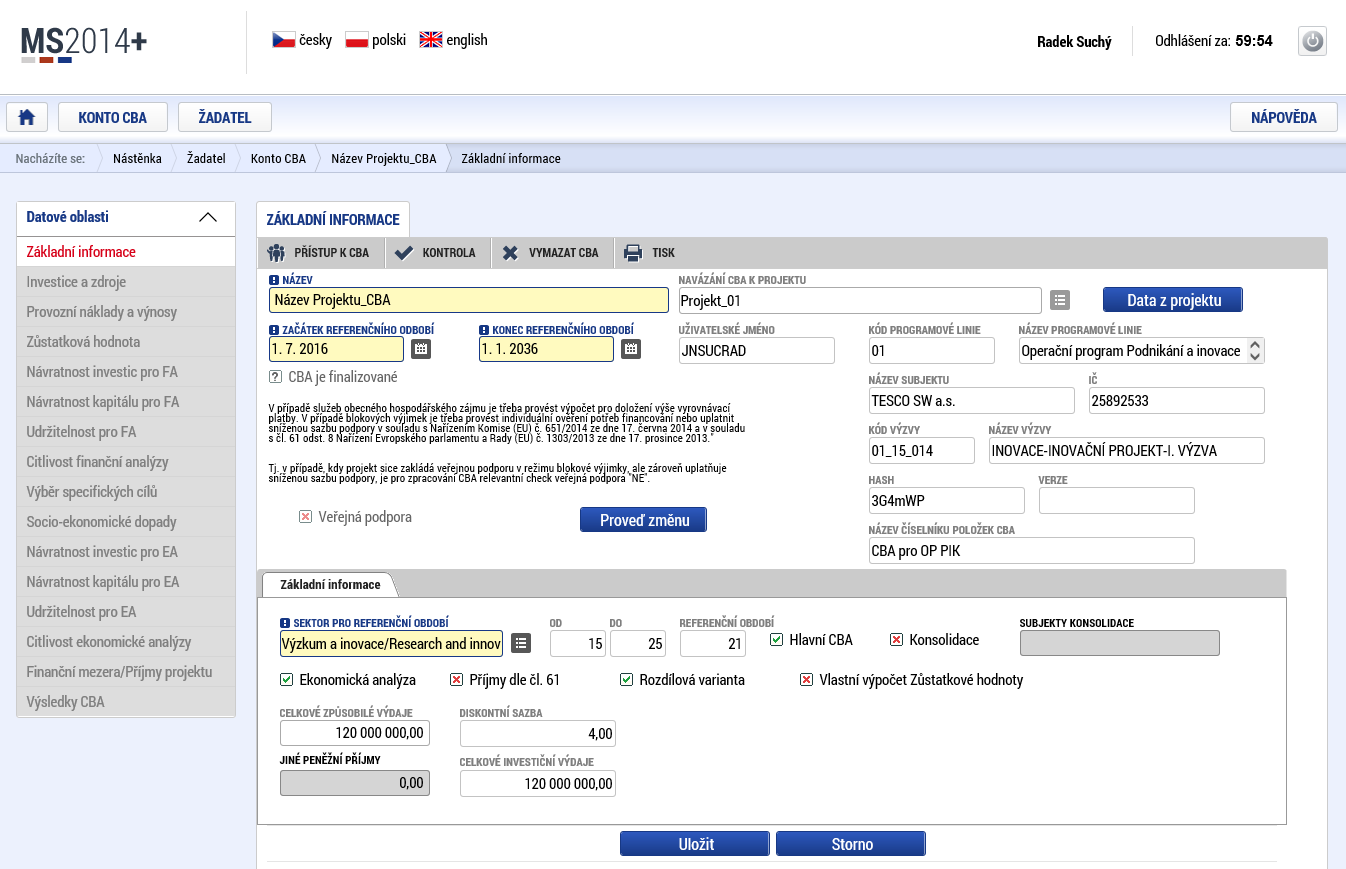Click Přístup k CBA toolbar item
Viewport: 1346px width, 869px height.
coord(318,253)
